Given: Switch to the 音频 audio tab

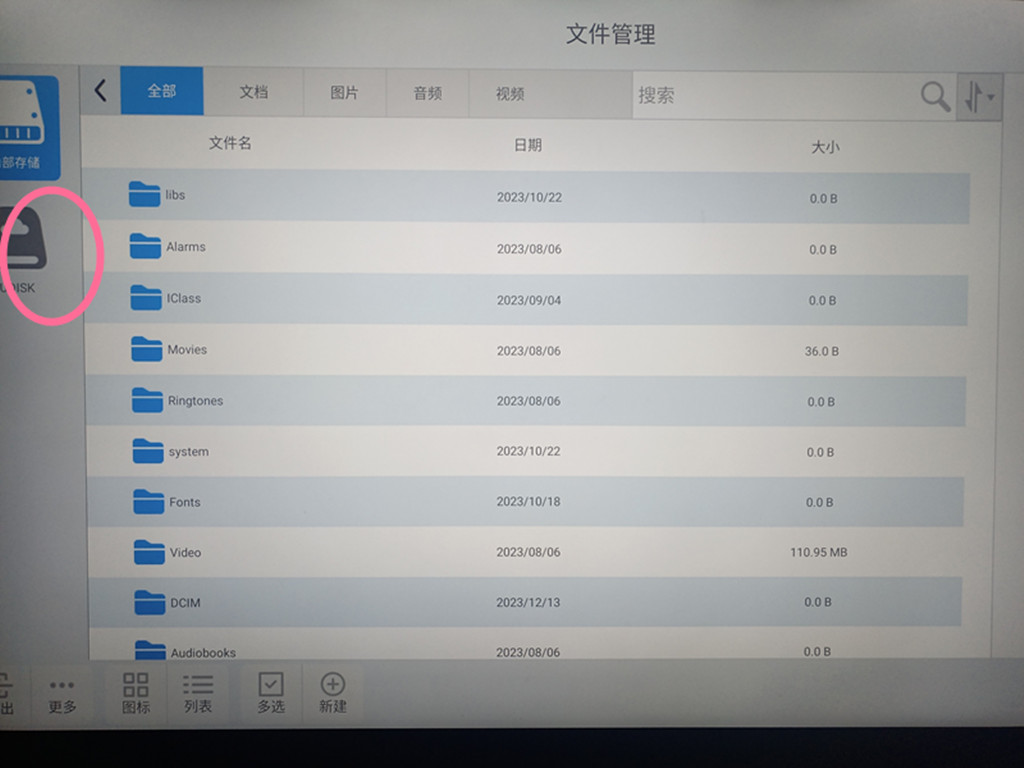Looking at the screenshot, I should (x=428, y=93).
